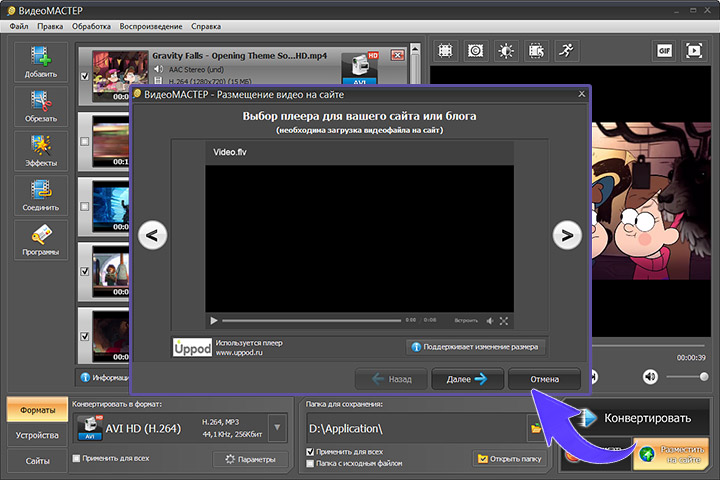The image size is (720, 480).
Task: Open the Воспроизведение menu
Action: (x=151, y=26)
